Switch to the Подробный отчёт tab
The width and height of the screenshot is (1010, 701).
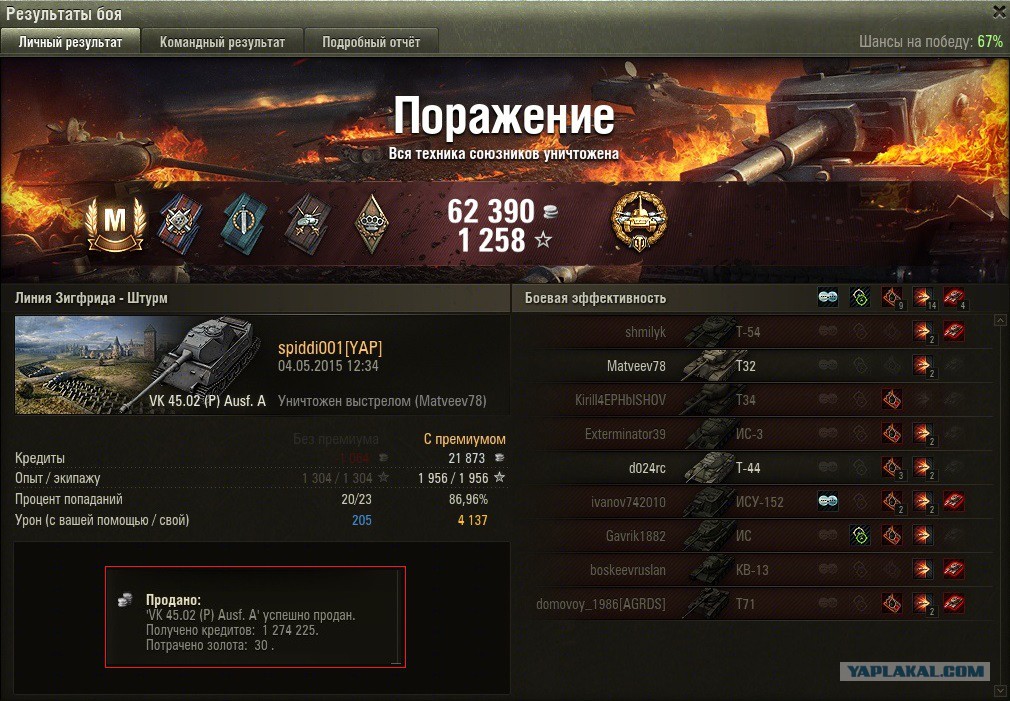click(371, 42)
